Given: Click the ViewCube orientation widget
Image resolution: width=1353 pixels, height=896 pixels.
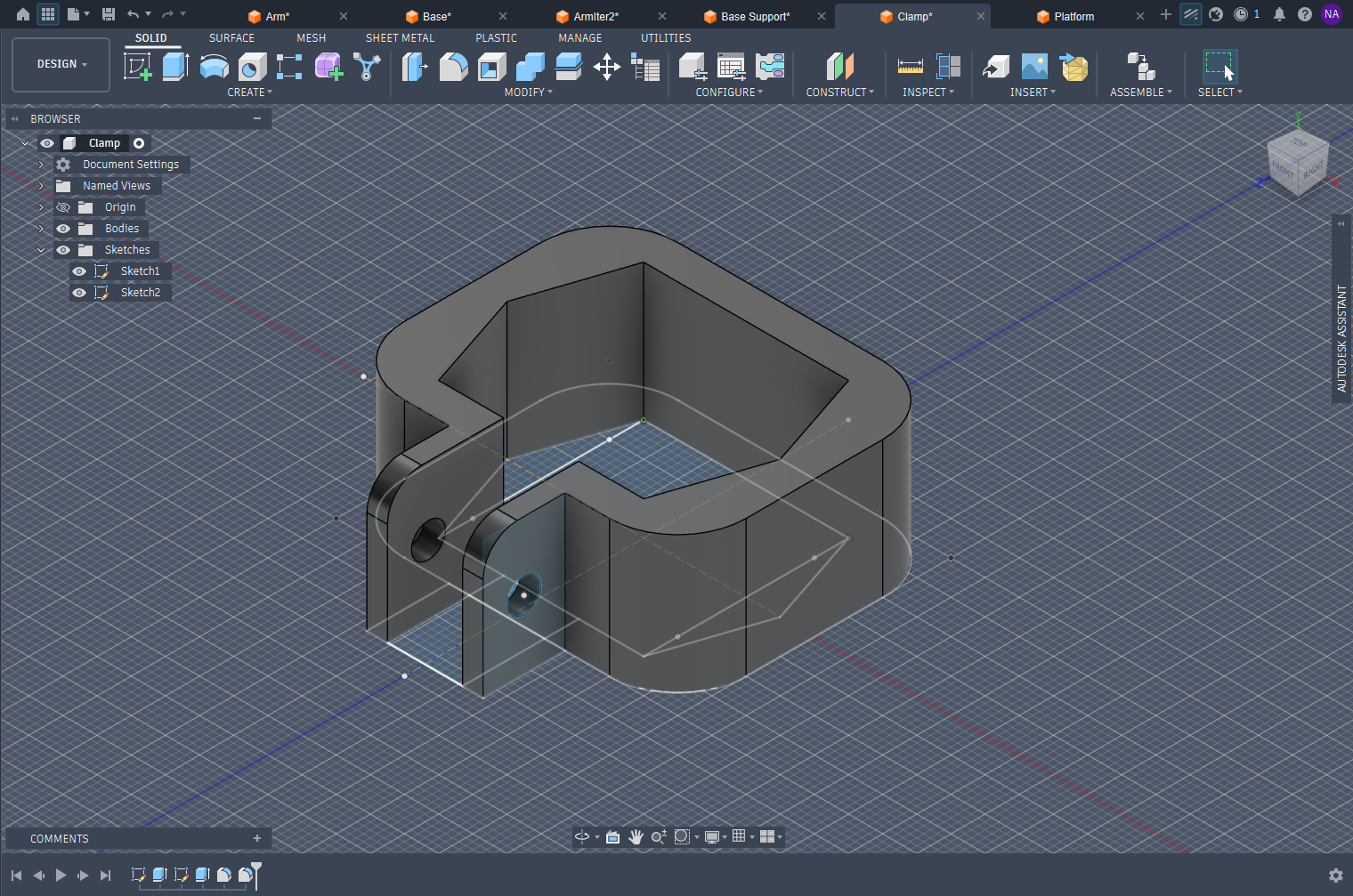Looking at the screenshot, I should tap(1297, 162).
